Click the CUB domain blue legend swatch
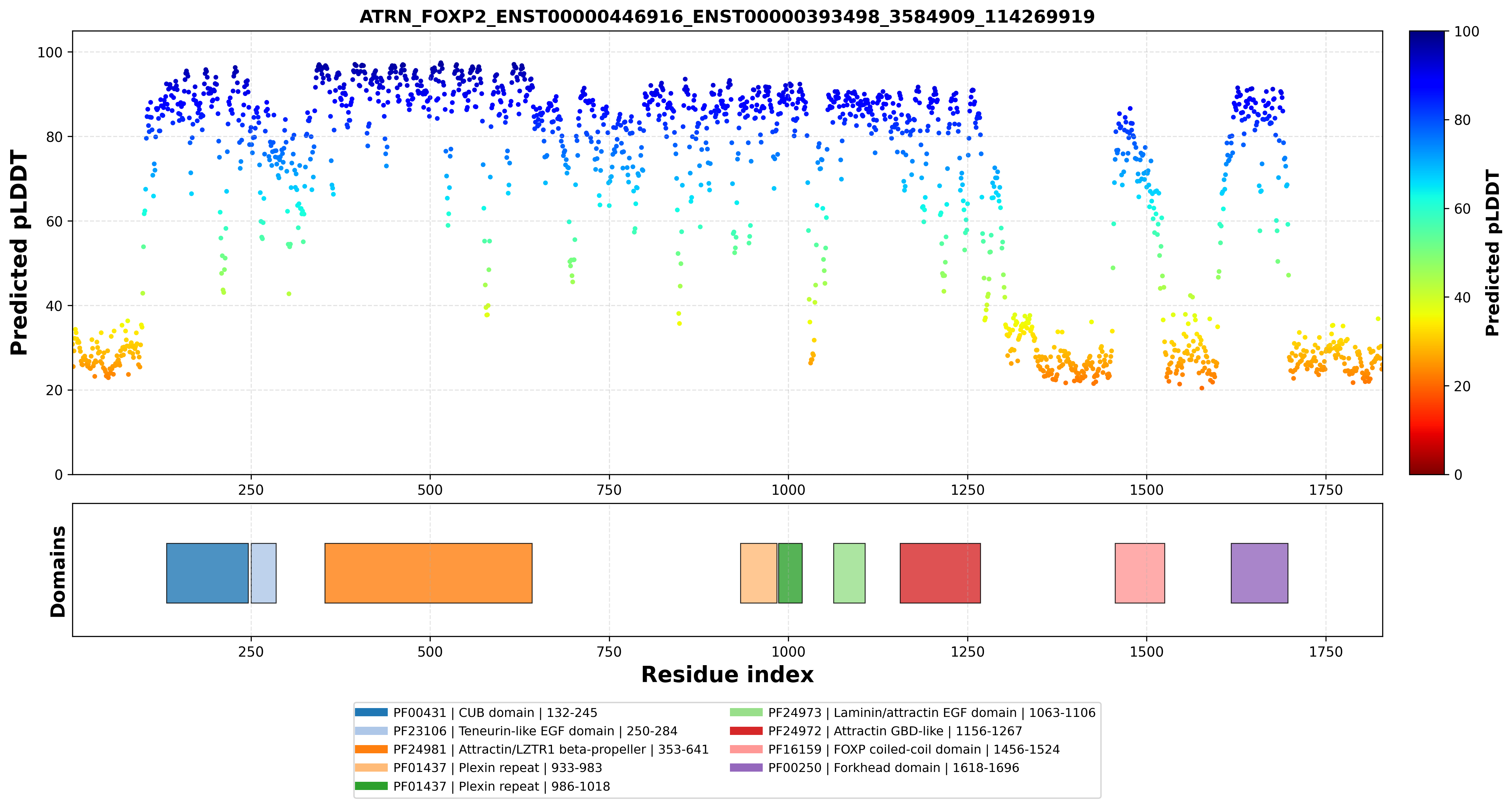 click(371, 712)
